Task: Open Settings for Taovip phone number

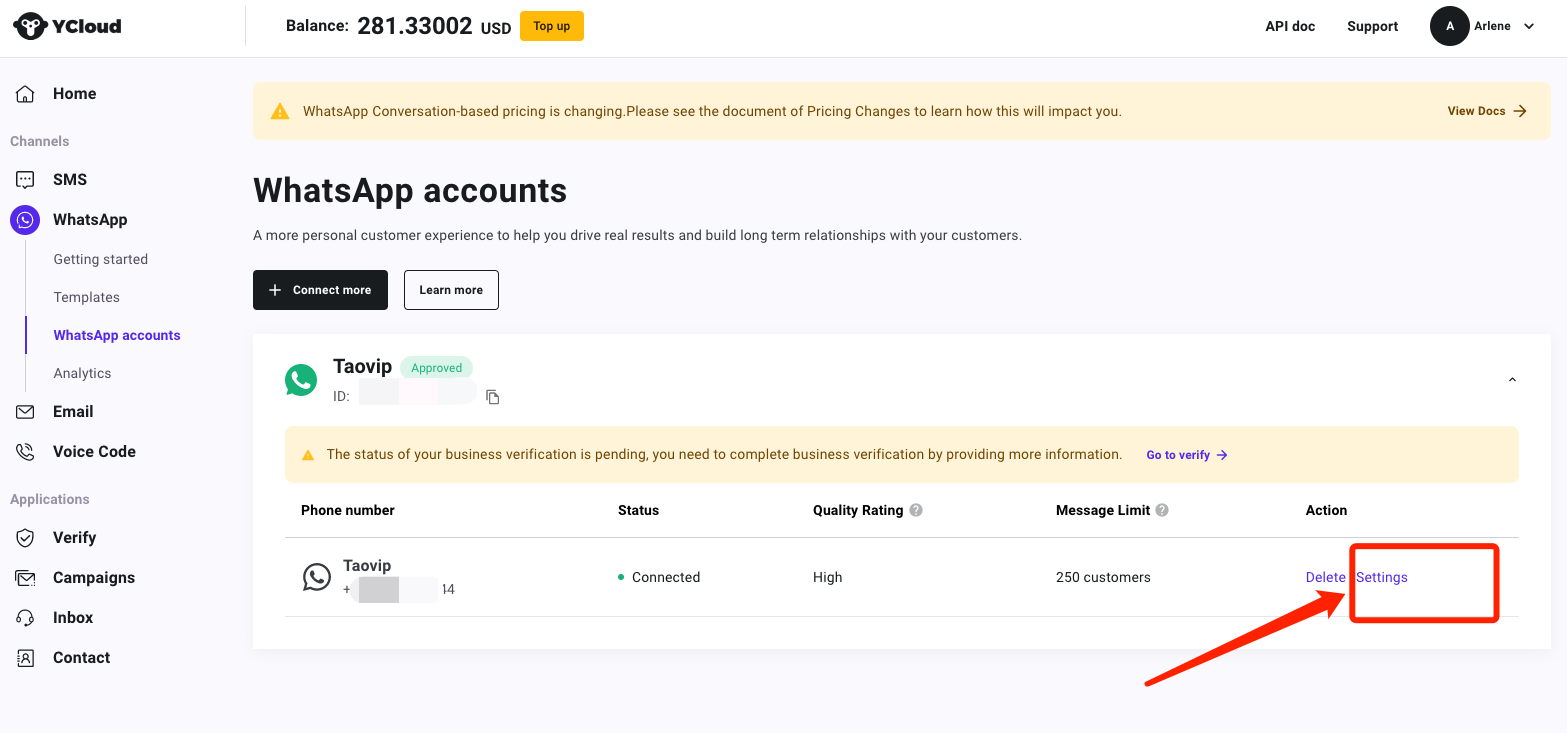Action: click(x=1382, y=578)
